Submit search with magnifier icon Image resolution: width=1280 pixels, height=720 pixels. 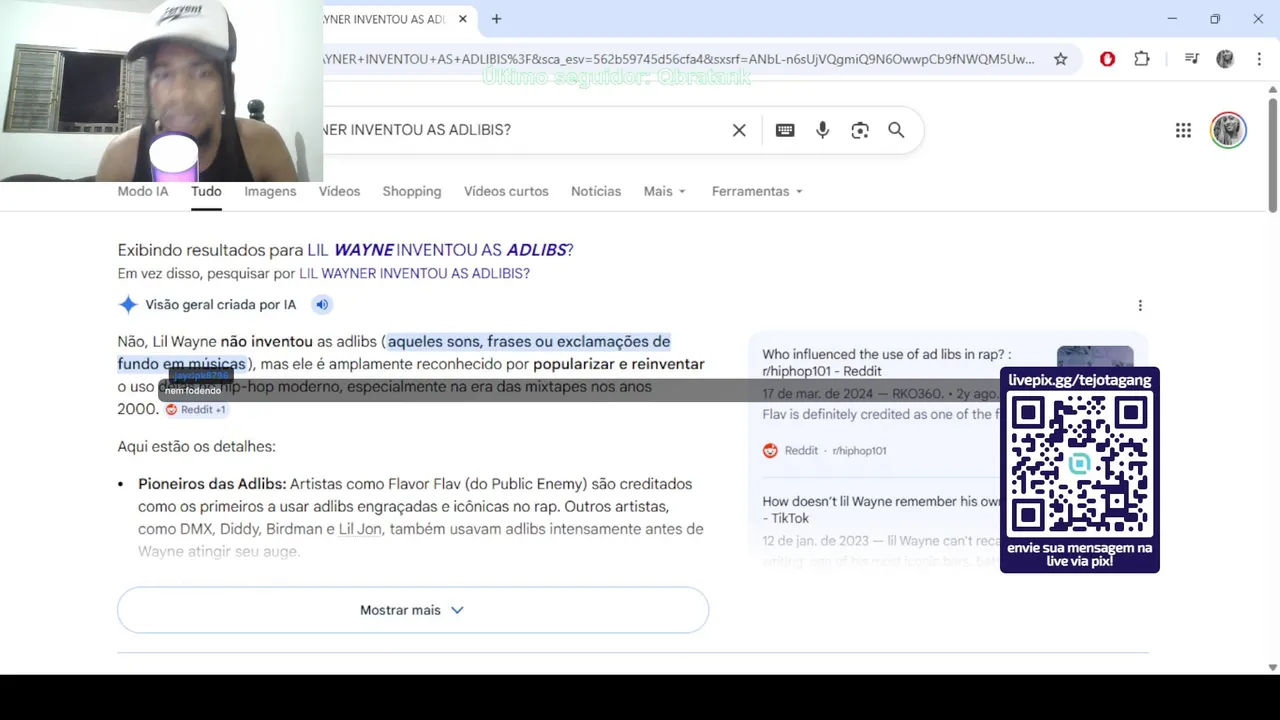click(x=896, y=130)
